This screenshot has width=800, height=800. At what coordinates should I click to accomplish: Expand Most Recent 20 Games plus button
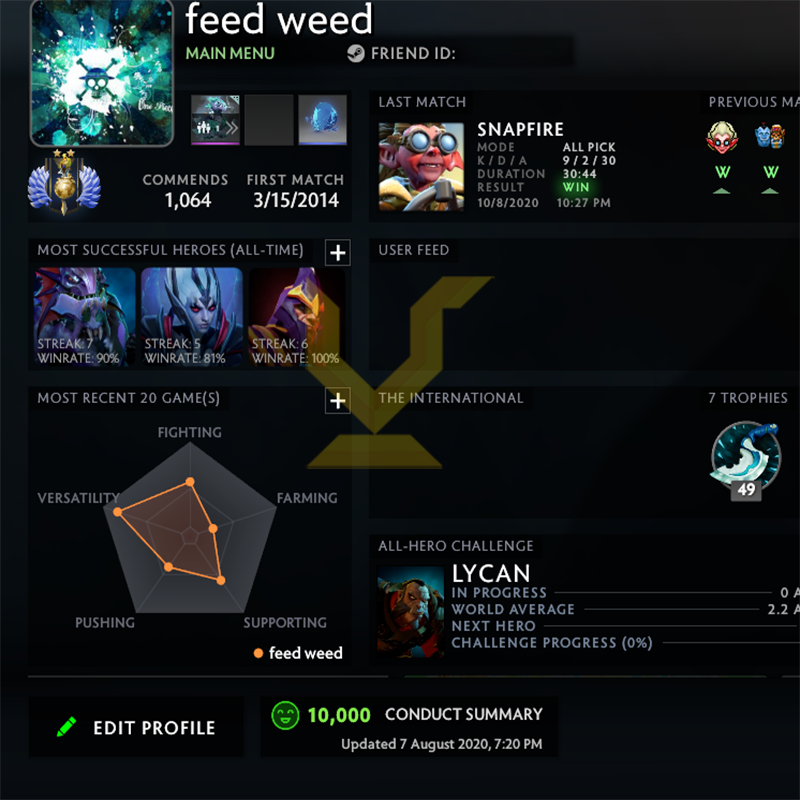(x=338, y=401)
